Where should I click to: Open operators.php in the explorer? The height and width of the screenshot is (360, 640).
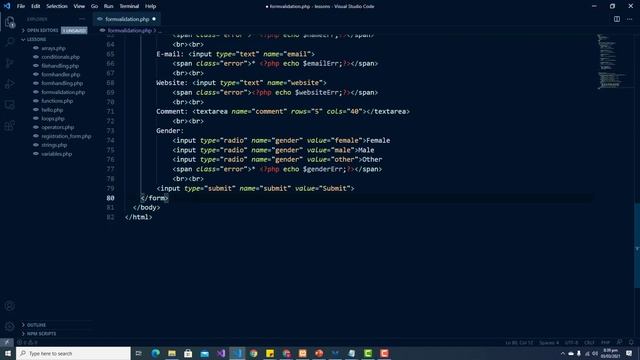tap(58, 127)
